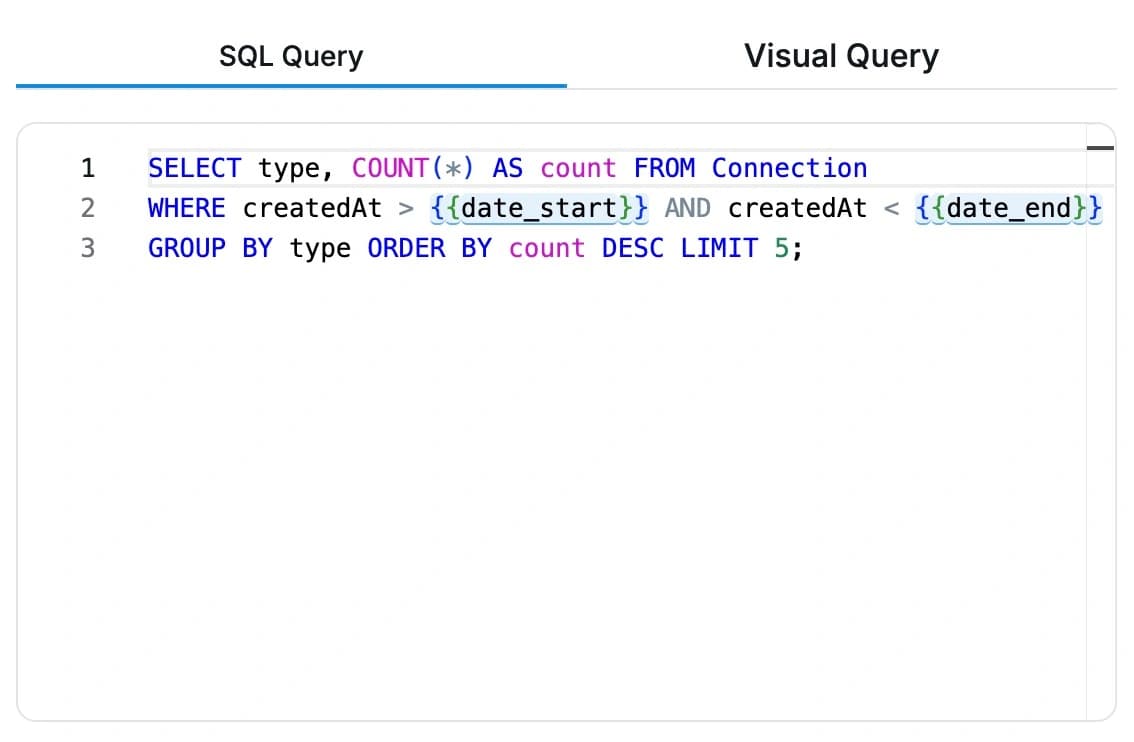Viewport: 1134px width, 742px height.
Task: Click the empty editor area below the query
Action: coord(560,450)
